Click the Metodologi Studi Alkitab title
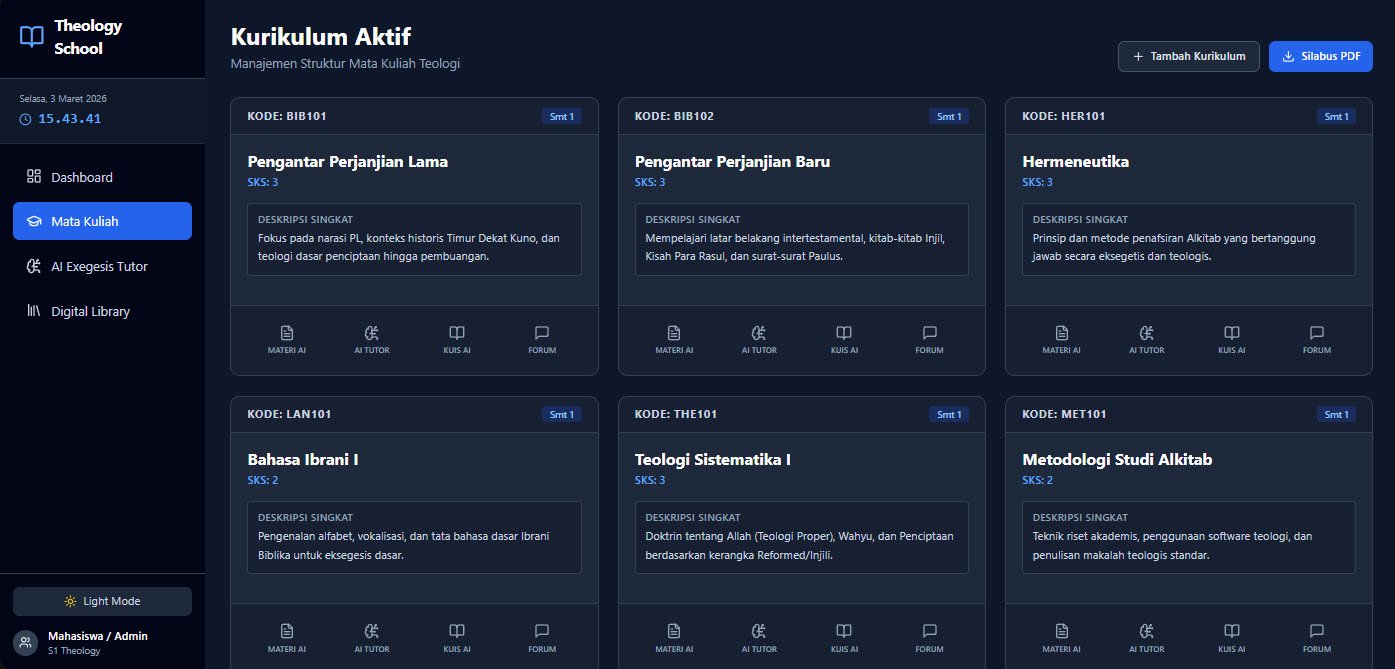 [1117, 460]
